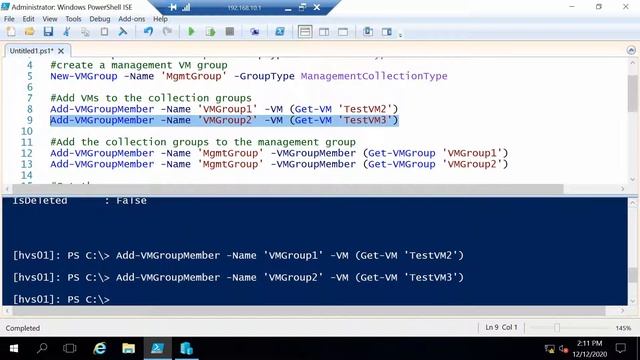Copy selection using the Copy icon
640x360 pixels.
85,32
